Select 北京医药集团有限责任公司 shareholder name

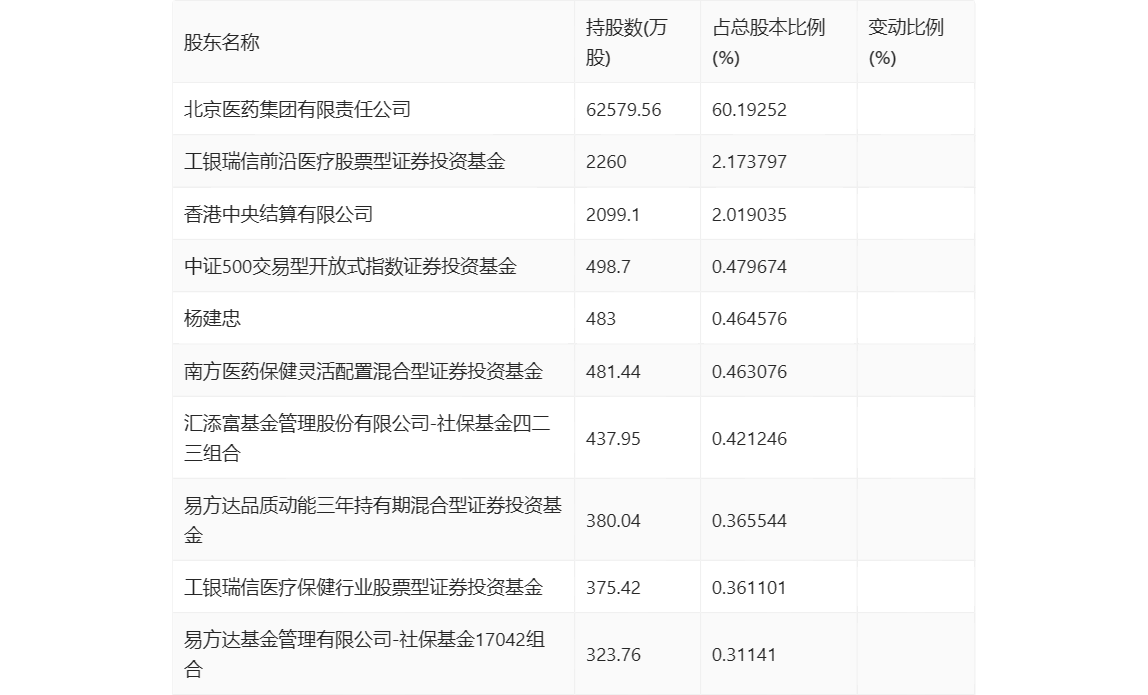pos(297,109)
